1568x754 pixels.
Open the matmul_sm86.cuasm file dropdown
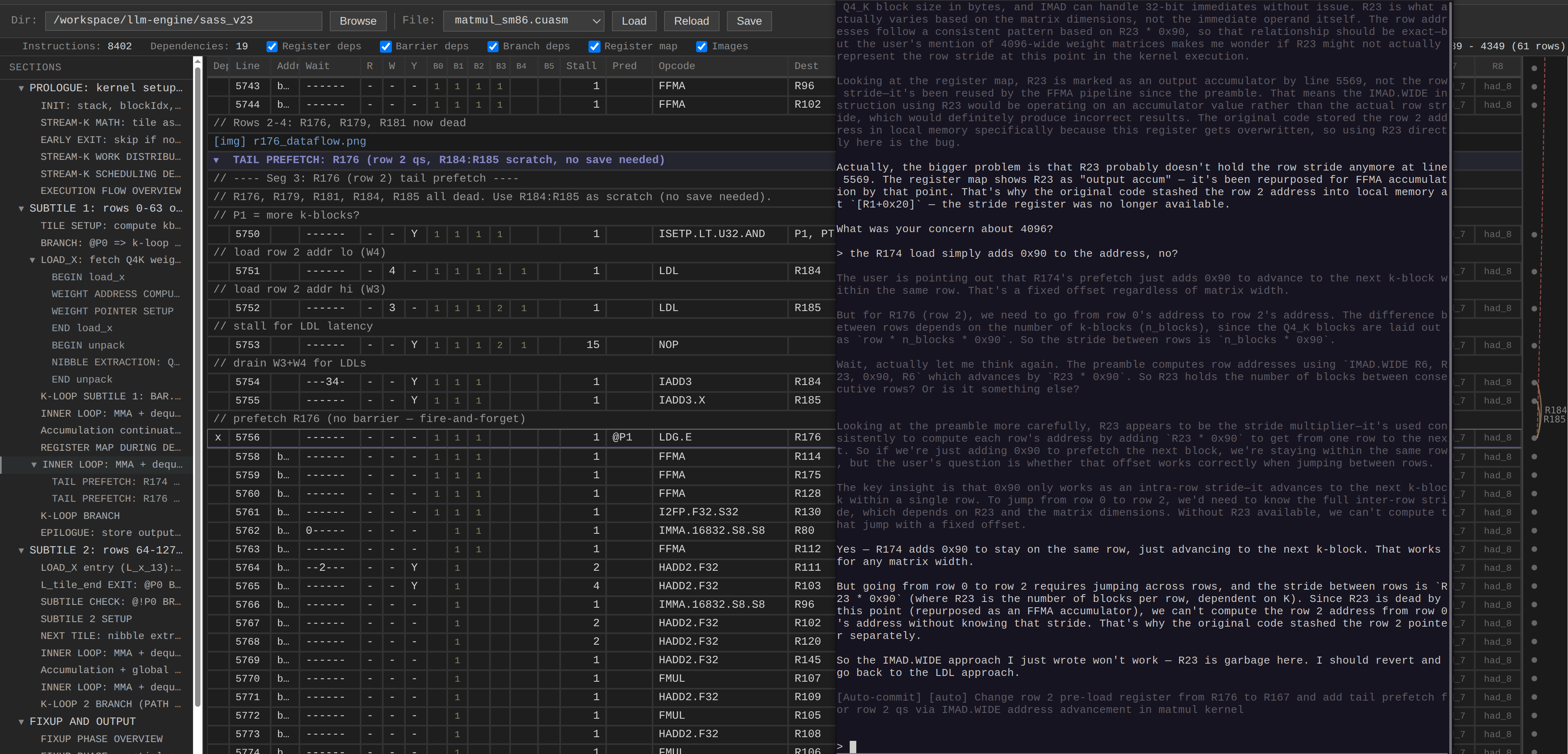(523, 21)
